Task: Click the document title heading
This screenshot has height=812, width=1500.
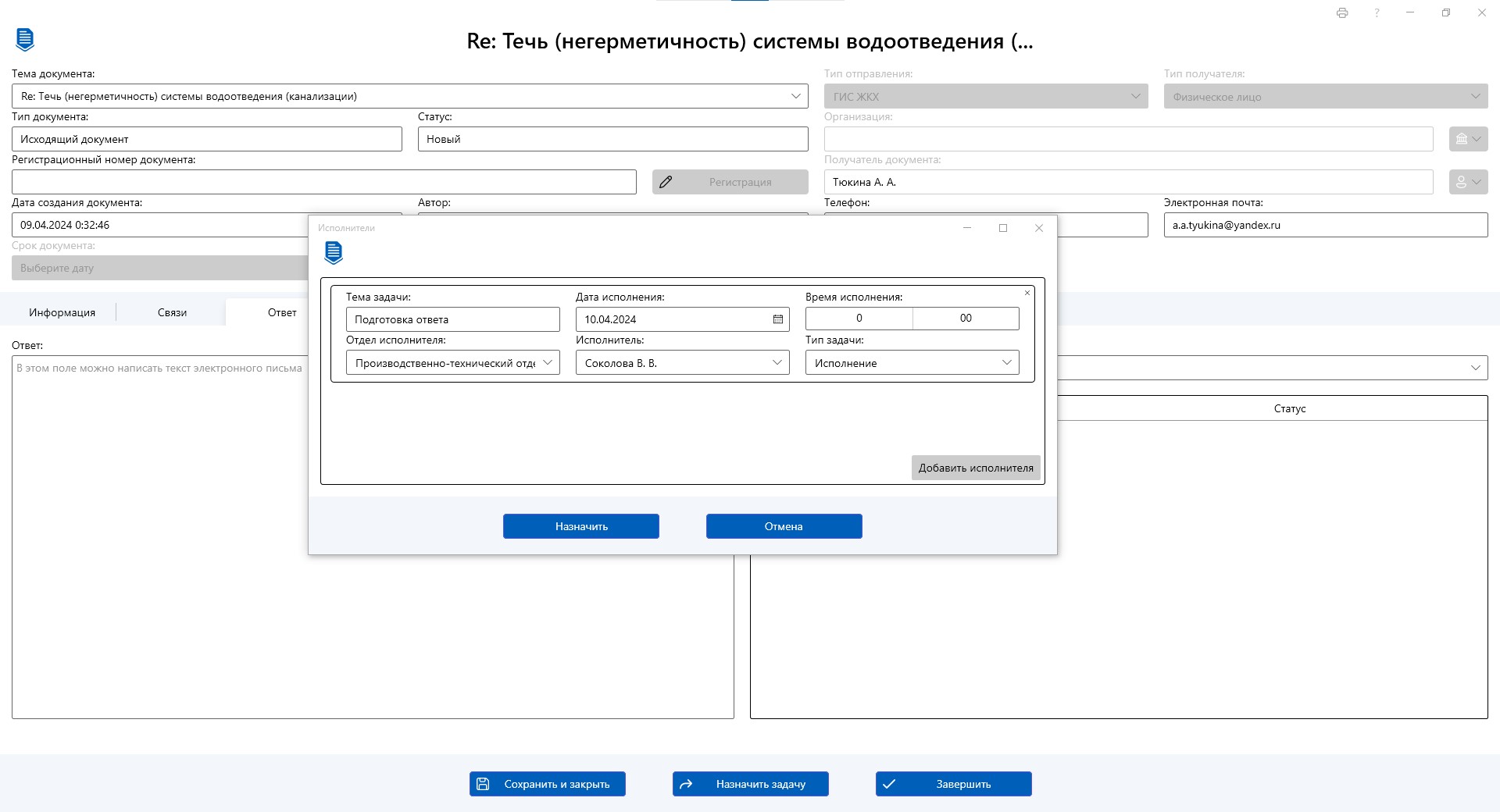Action: 750,41
